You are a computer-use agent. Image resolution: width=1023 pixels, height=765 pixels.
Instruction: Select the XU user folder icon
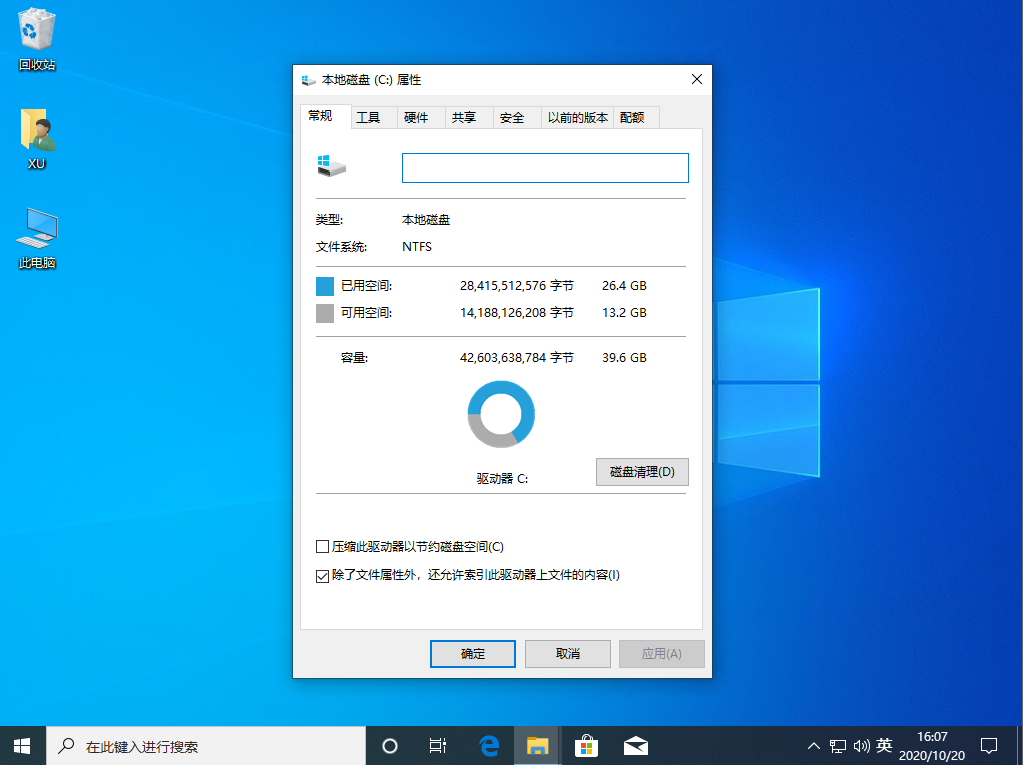pos(37,139)
